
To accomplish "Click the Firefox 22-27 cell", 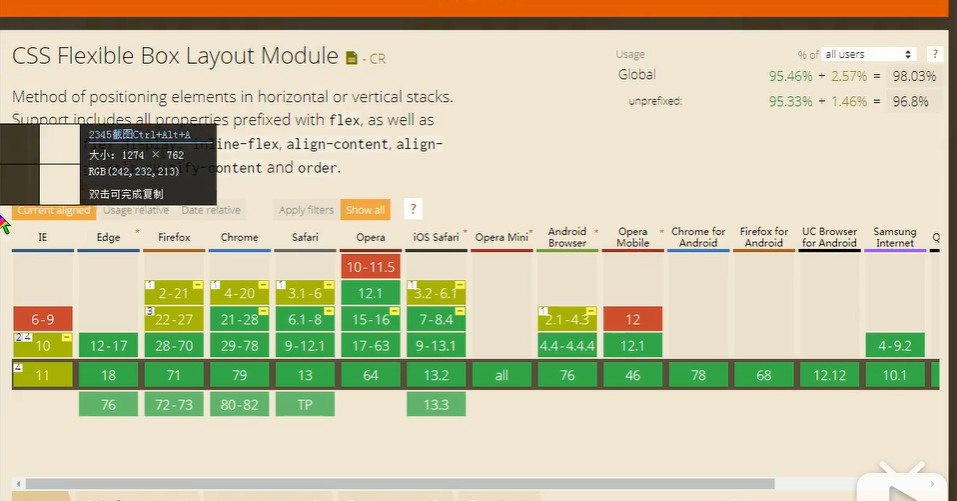I will point(174,319).
